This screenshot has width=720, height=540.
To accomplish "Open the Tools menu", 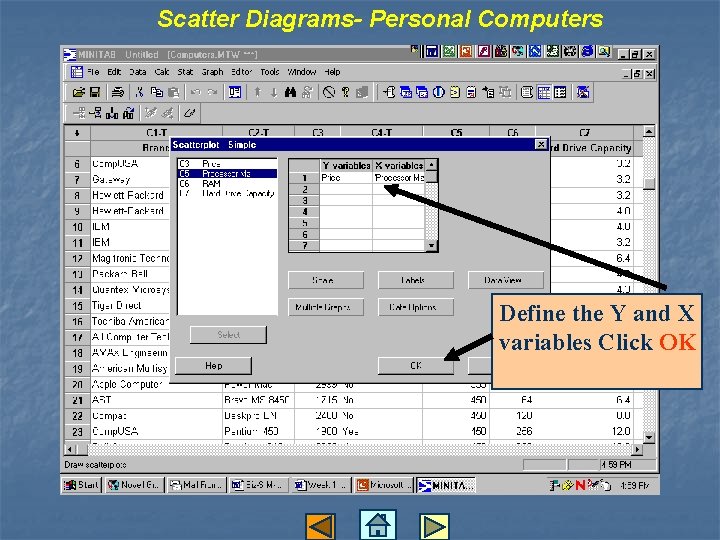I will pyautogui.click(x=270, y=72).
